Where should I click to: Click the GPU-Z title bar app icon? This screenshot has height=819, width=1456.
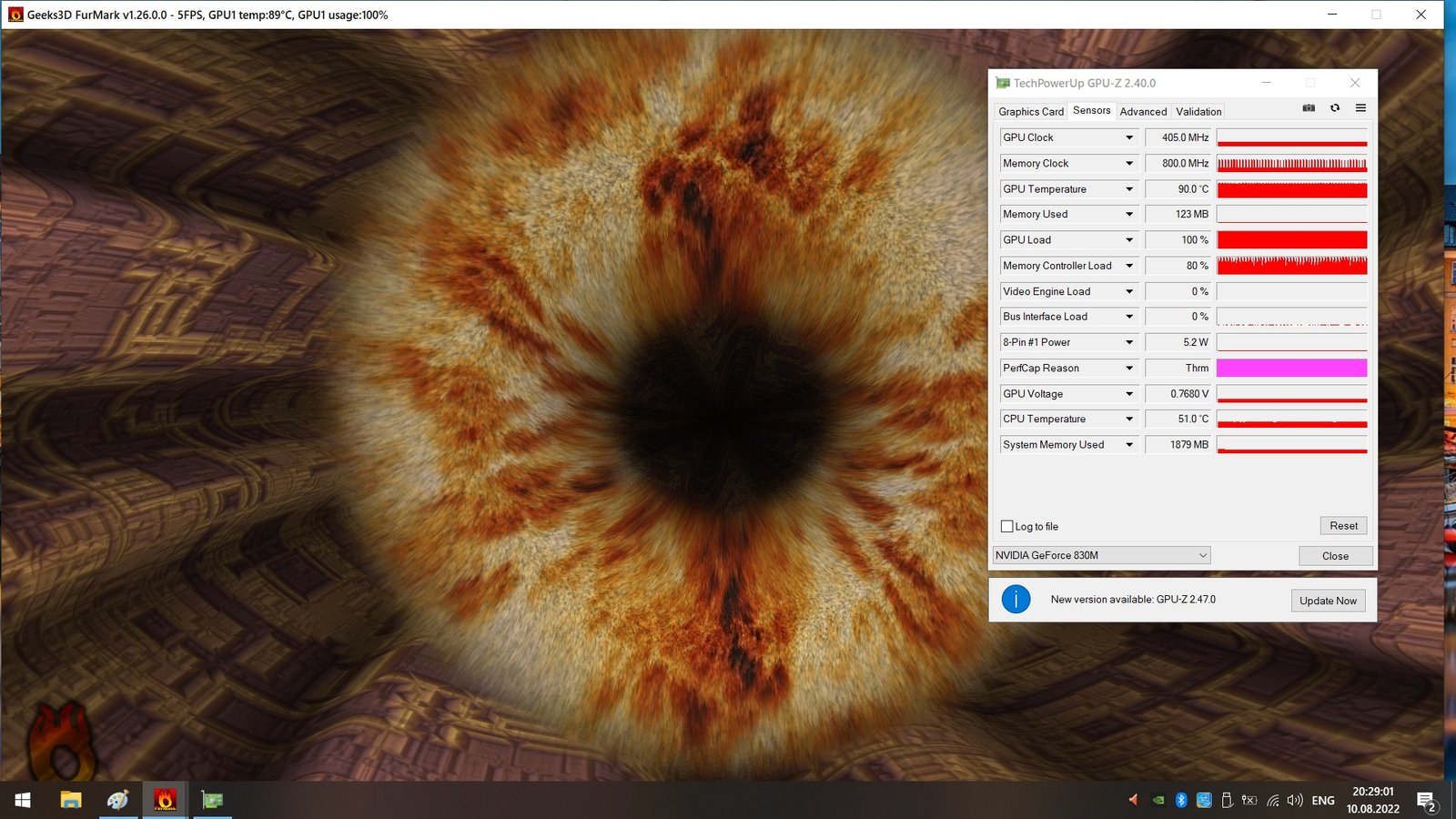click(x=1003, y=83)
